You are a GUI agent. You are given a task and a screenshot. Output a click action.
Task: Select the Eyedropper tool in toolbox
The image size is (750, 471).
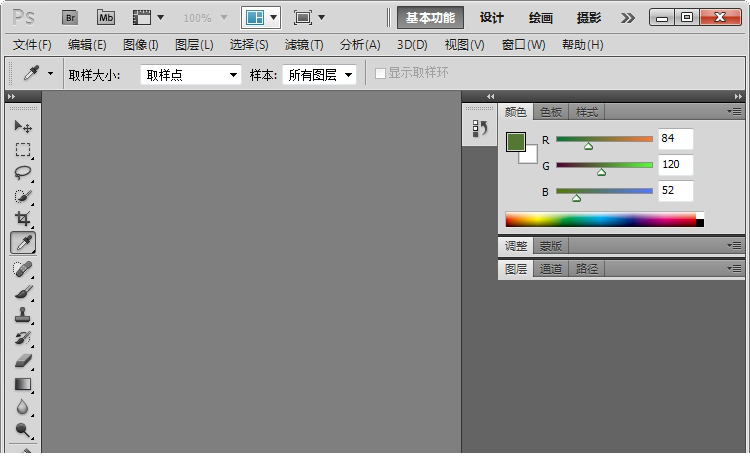click(23, 242)
